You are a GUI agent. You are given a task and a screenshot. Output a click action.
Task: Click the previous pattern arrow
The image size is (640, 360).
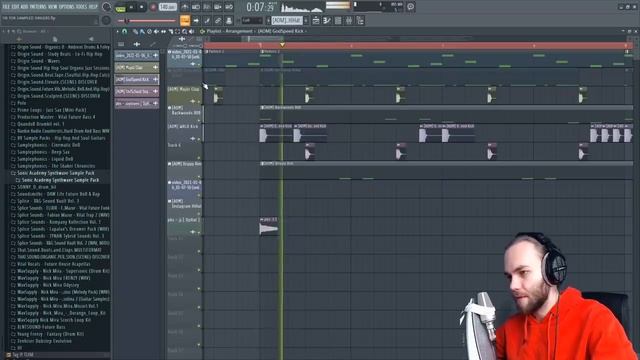(269, 20)
